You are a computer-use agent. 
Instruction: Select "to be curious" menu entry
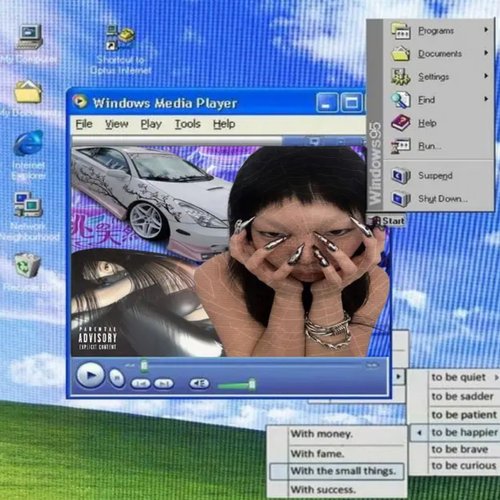click(x=464, y=465)
